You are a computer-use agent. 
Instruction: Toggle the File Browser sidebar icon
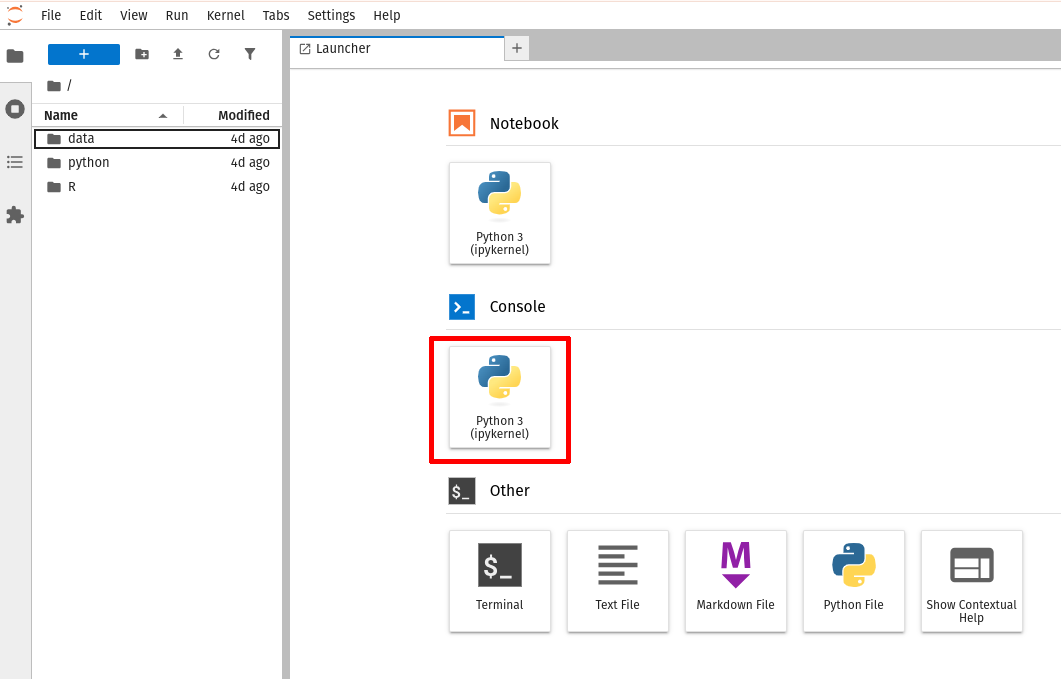pyautogui.click(x=15, y=56)
